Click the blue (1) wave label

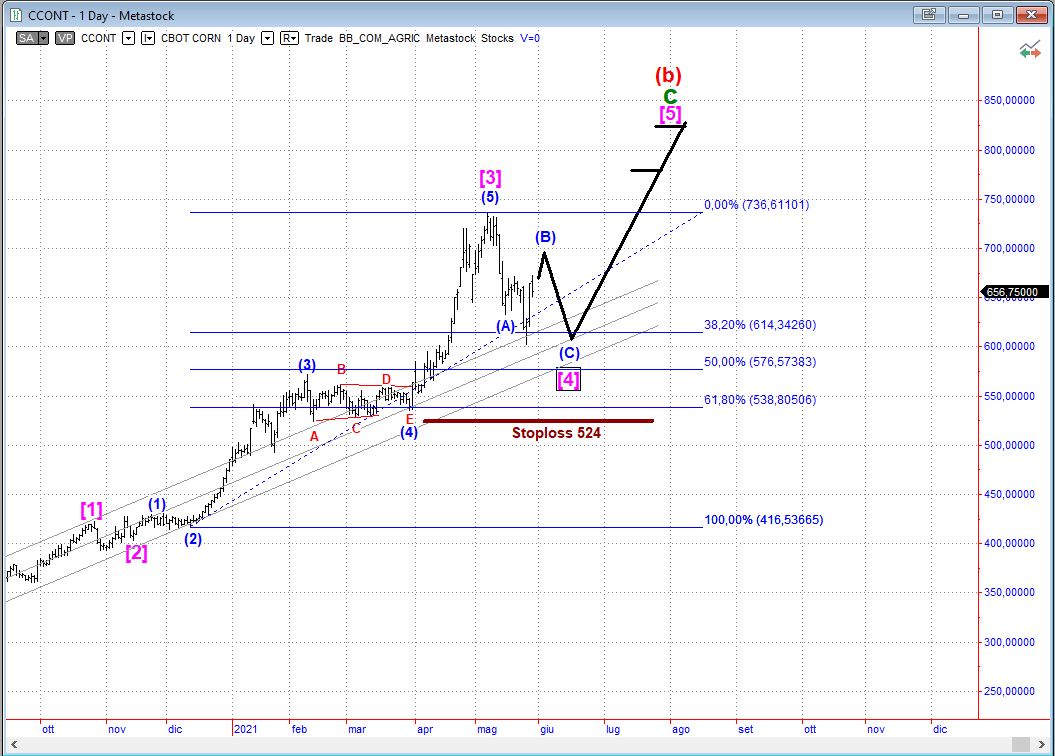[x=157, y=504]
